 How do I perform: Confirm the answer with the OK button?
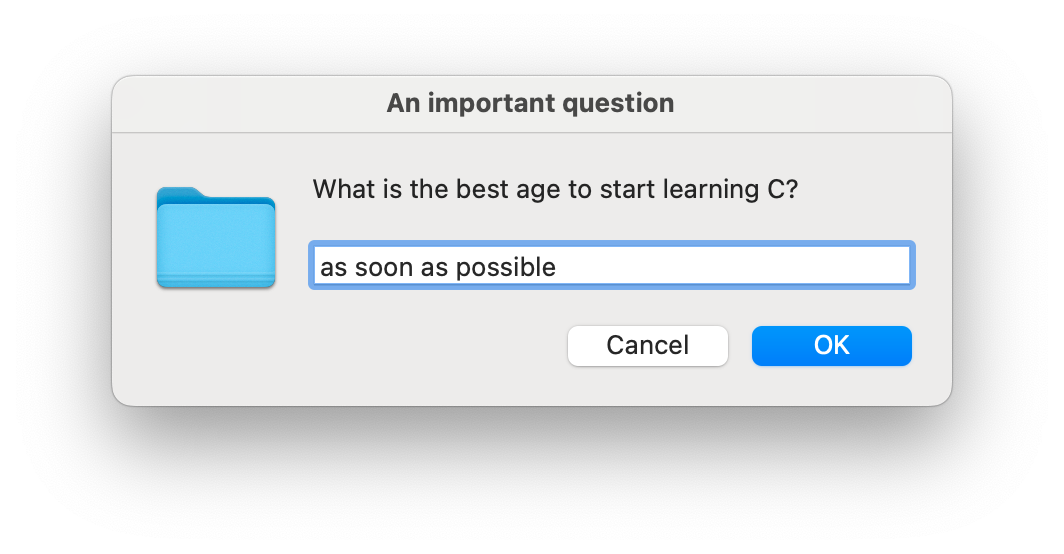pyautogui.click(x=831, y=346)
